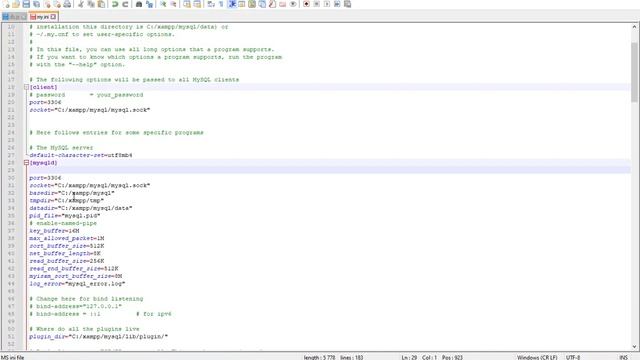
Task: Toggle synchronized horizontal scrolling
Action: click(x=197, y=4)
